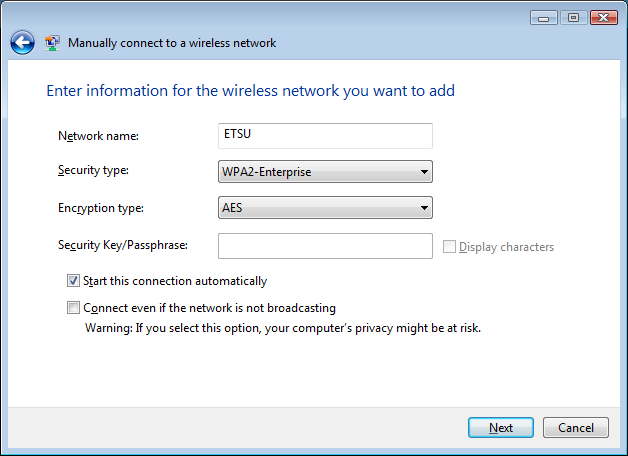Click the wireless network wizard icon
628x456 pixels.
click(x=53, y=43)
